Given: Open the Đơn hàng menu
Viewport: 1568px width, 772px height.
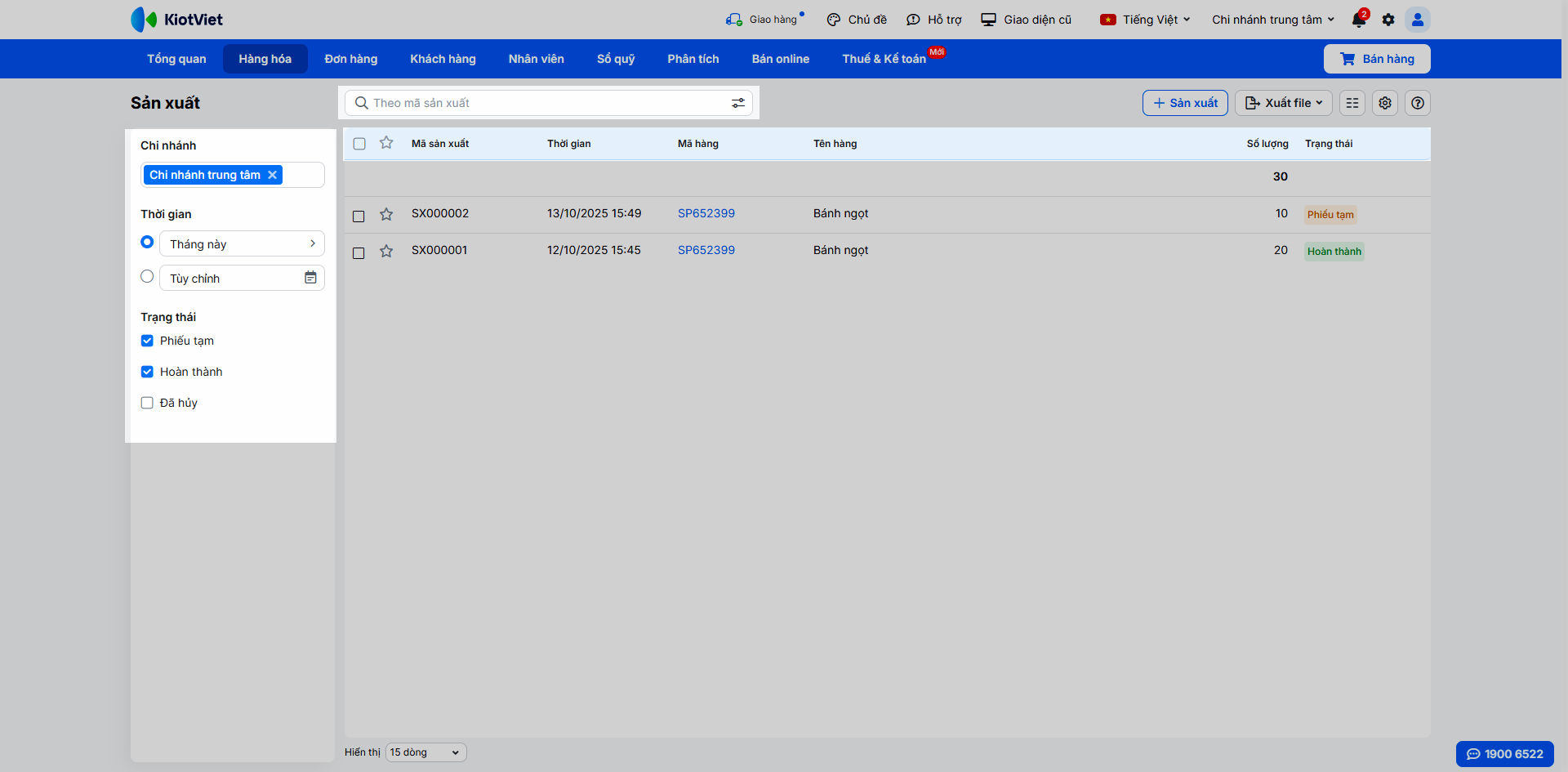Looking at the screenshot, I should coord(351,59).
